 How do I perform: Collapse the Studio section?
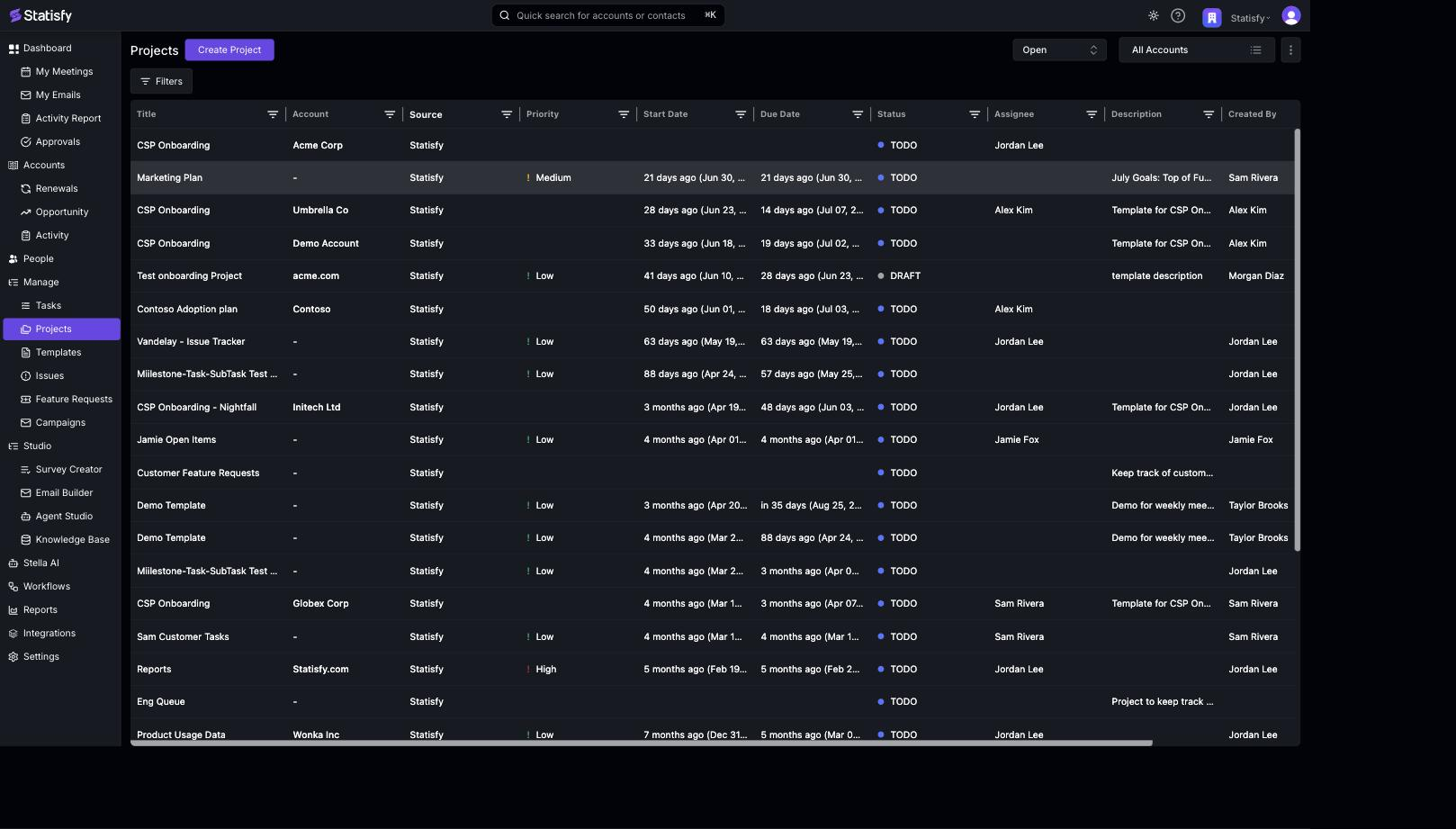click(37, 446)
